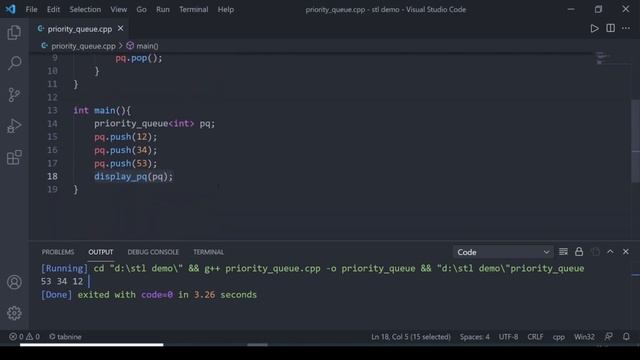This screenshot has width=640, height=360.
Task: Click priority_queue.cpp in the breadcrumb
Action: (x=83, y=46)
